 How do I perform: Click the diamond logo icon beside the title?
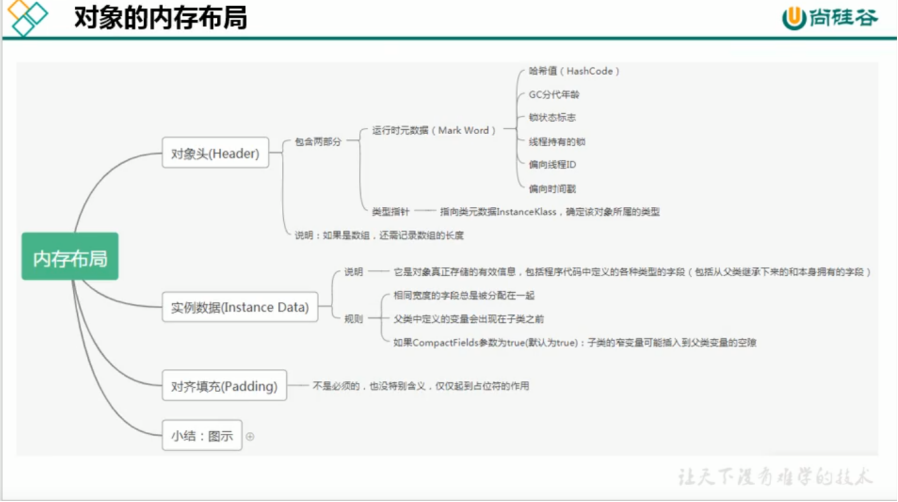click(x=27, y=17)
